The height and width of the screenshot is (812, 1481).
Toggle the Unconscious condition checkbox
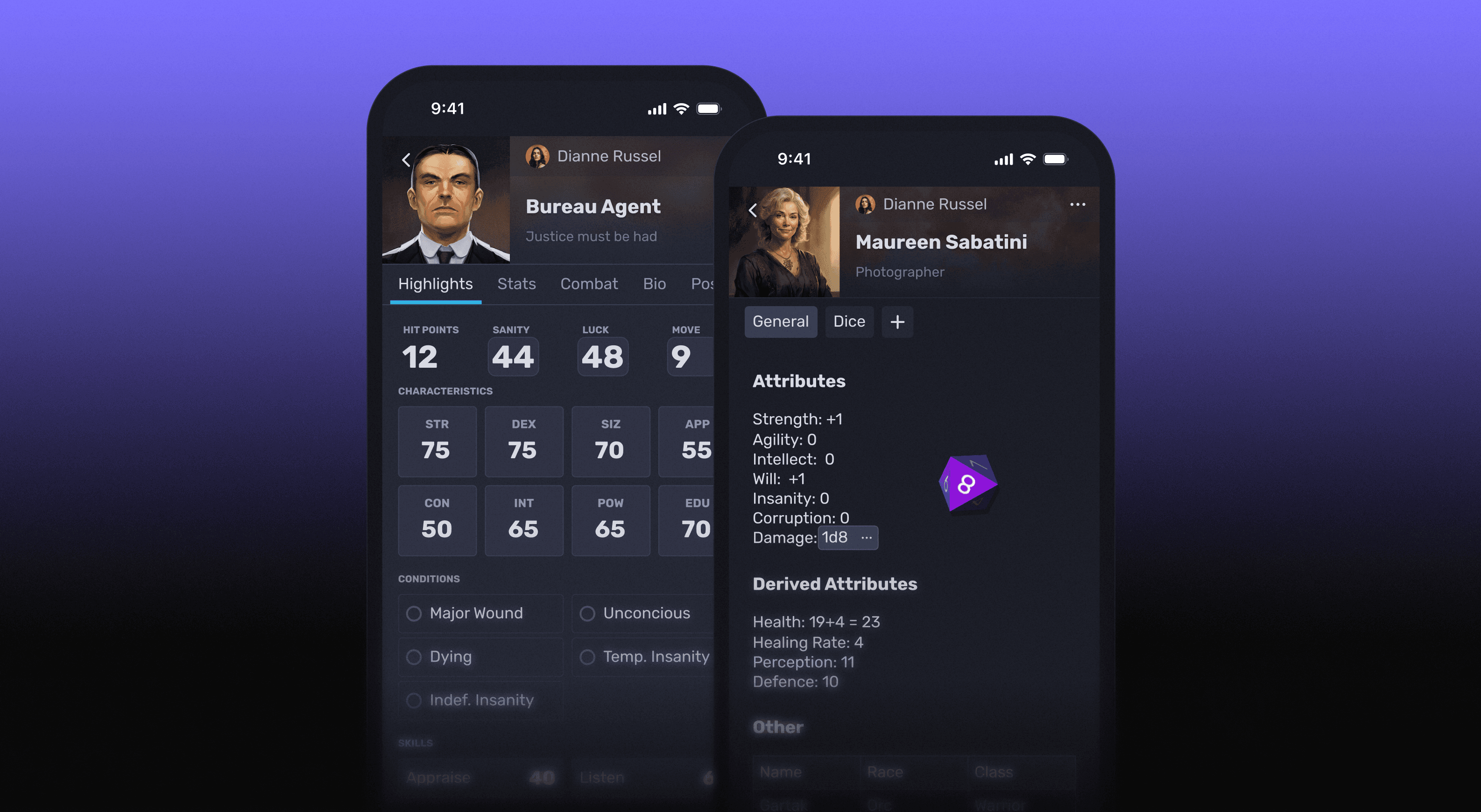click(586, 611)
